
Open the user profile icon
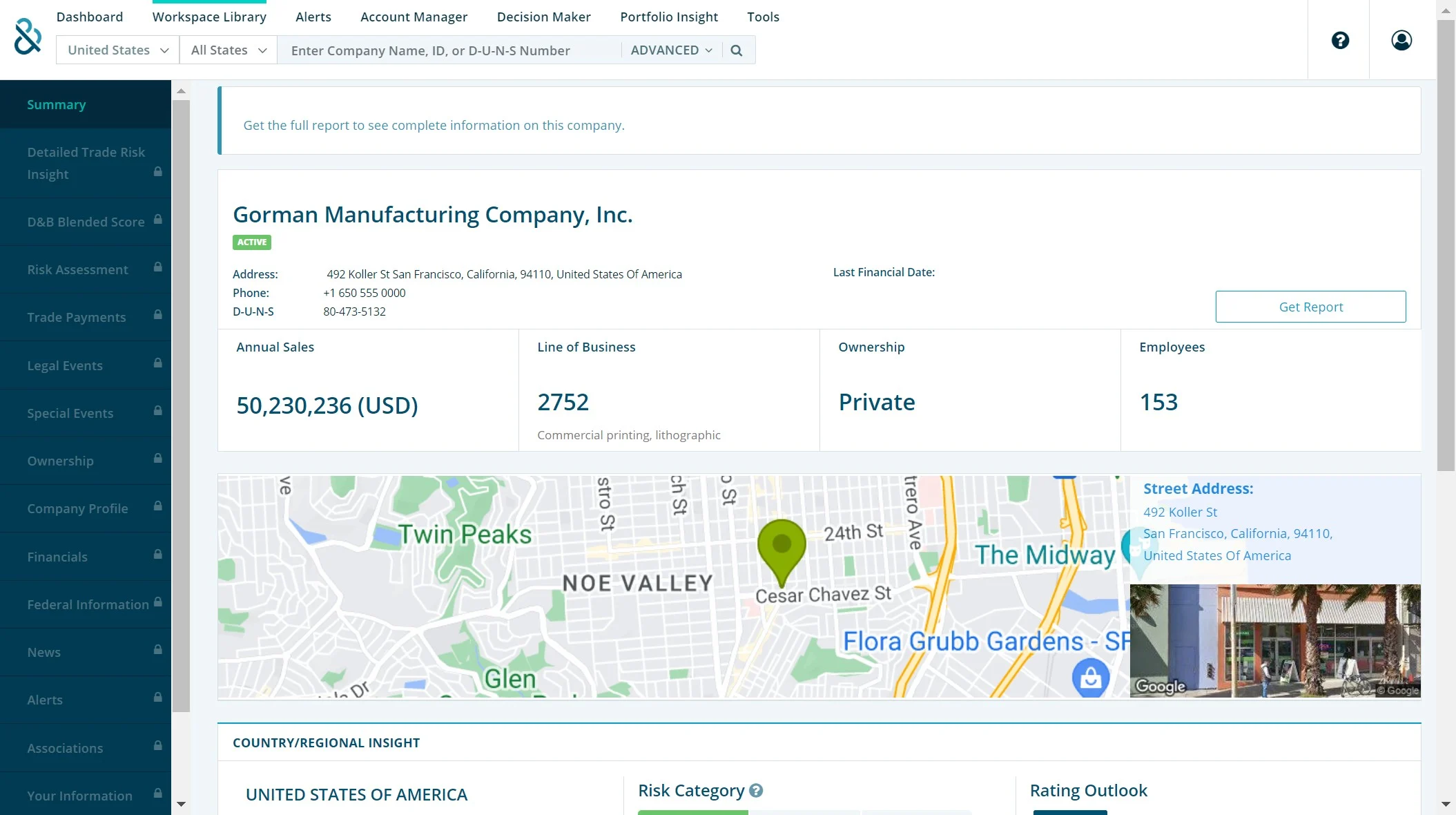pyautogui.click(x=1401, y=41)
